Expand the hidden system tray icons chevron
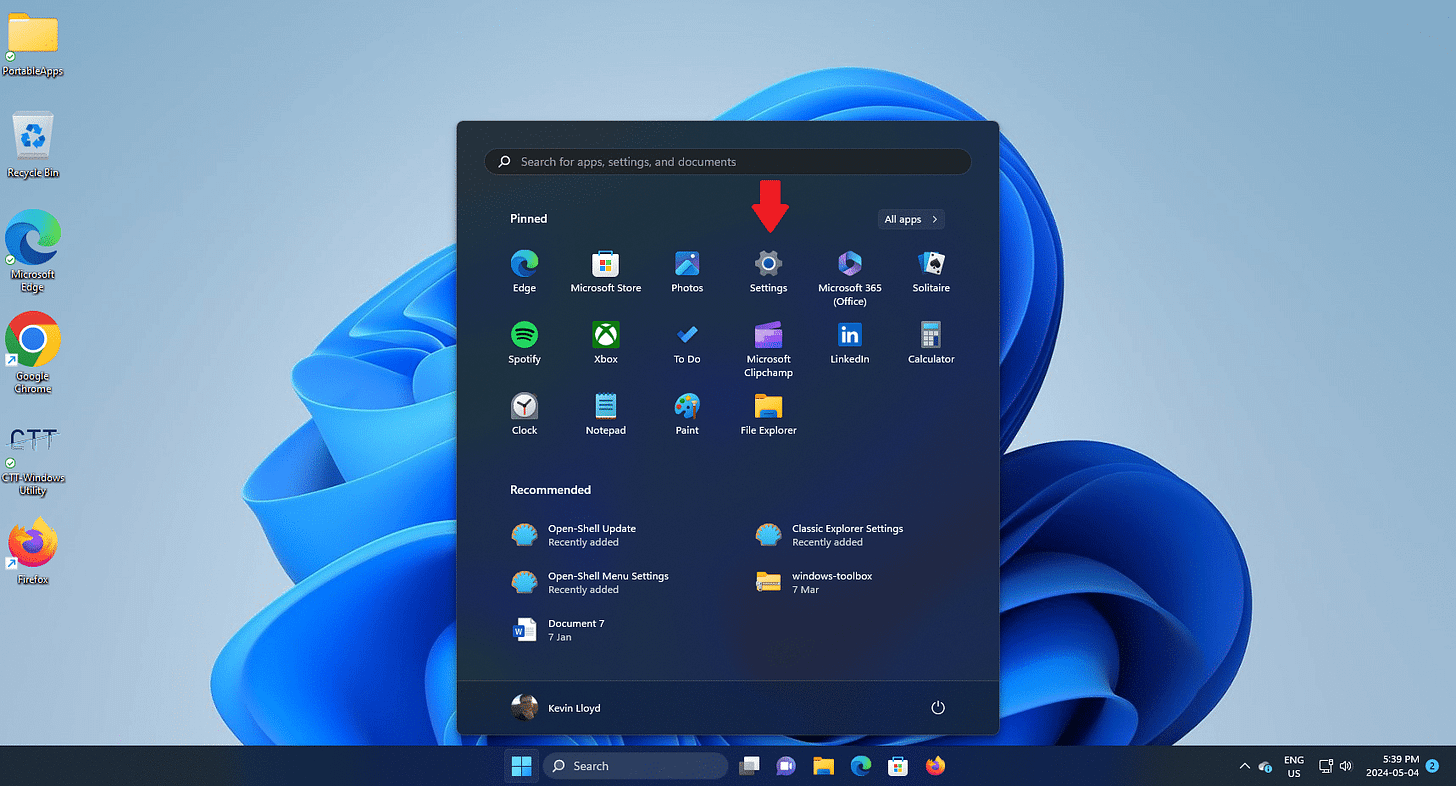This screenshot has width=1456, height=786. pos(1245,766)
